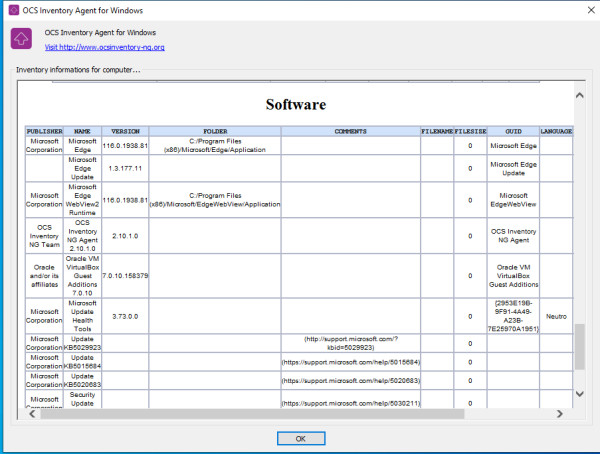The width and height of the screenshot is (600, 454).
Task: Click the NAME column header
Action: click(82, 131)
